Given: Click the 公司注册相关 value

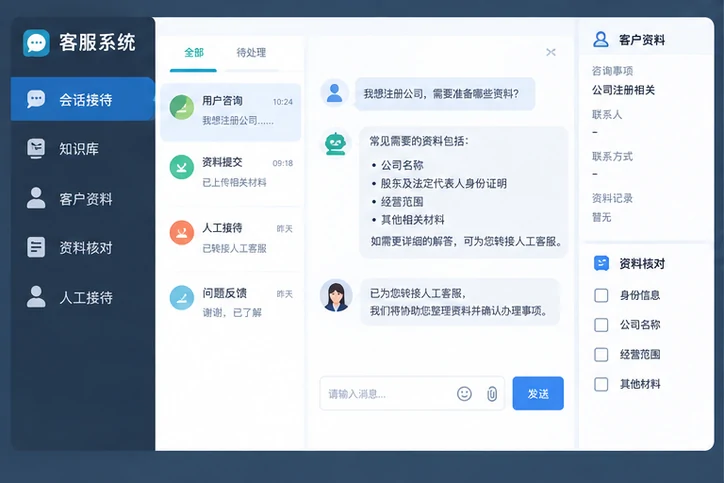Looking at the screenshot, I should click(x=623, y=90).
